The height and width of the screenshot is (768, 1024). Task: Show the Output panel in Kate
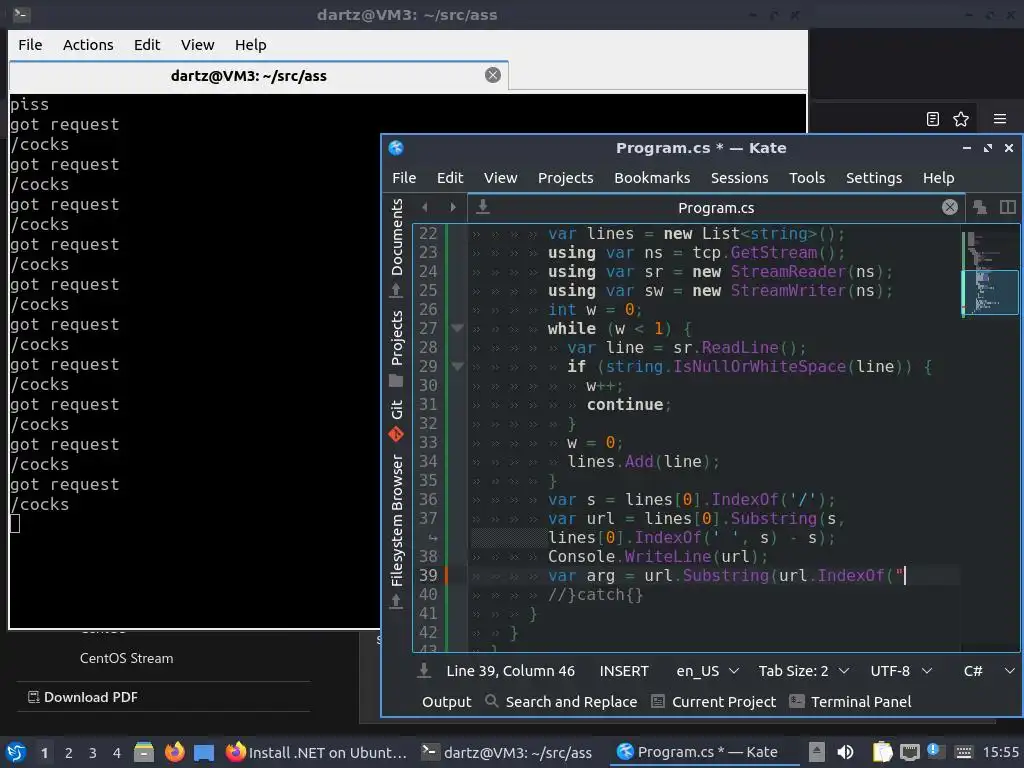pyautogui.click(x=447, y=701)
